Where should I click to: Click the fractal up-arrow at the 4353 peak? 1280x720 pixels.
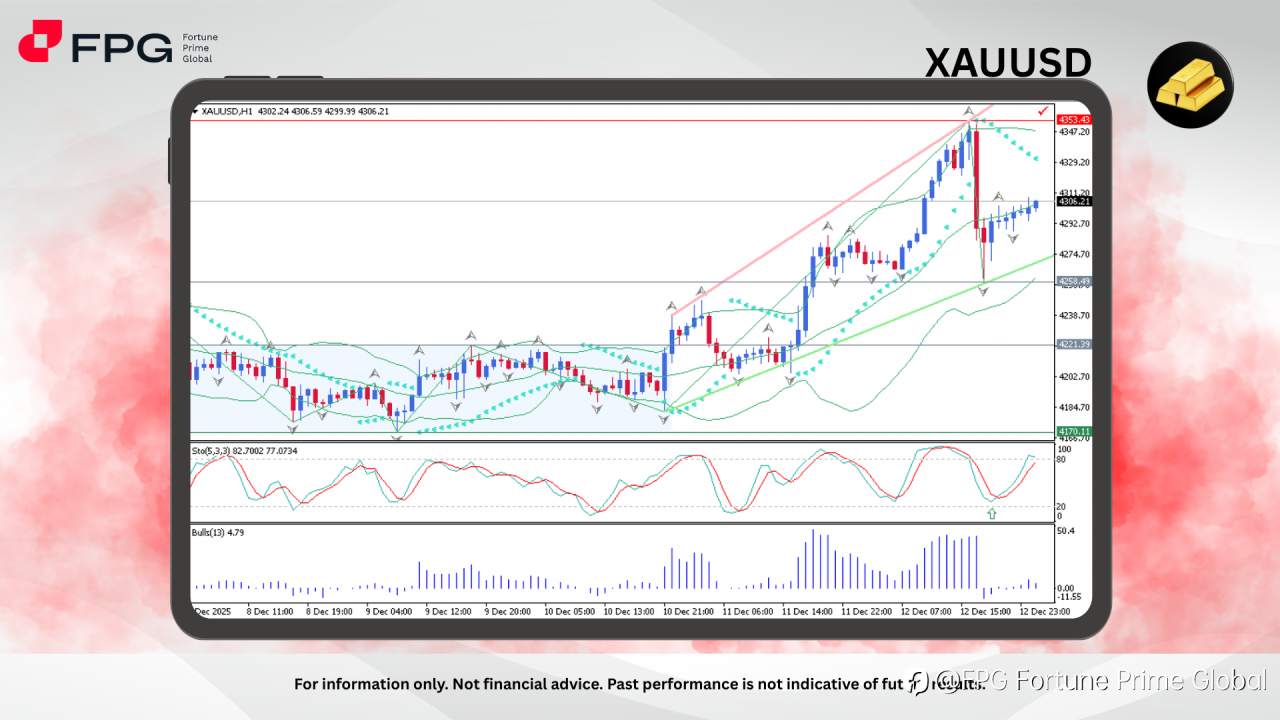pyautogui.click(x=969, y=110)
